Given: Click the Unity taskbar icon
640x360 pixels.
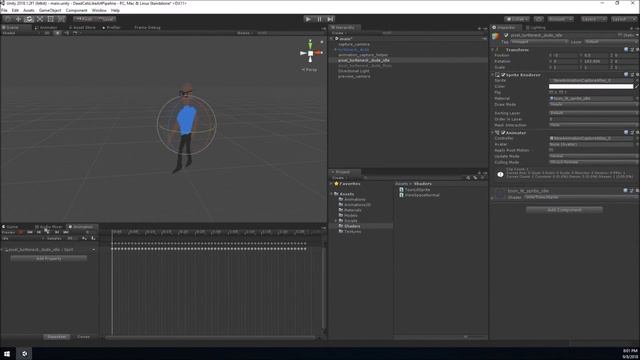Looking at the screenshot, I should (24, 353).
